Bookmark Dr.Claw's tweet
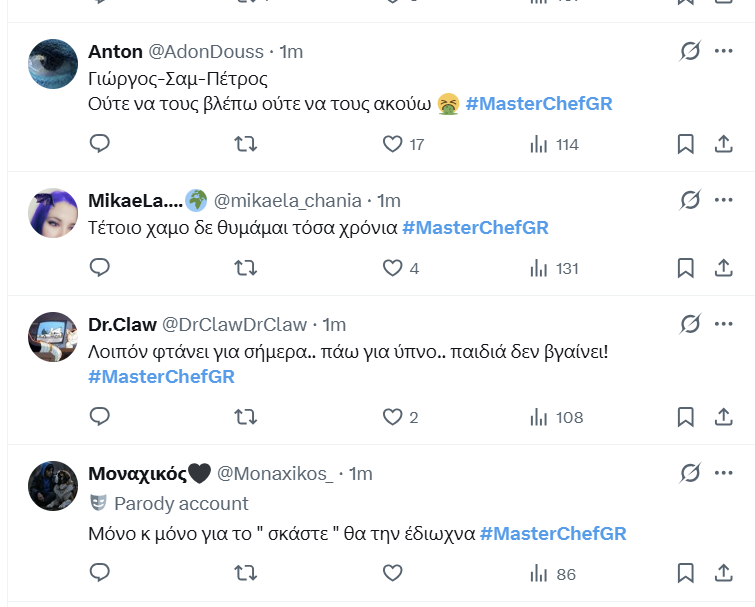 click(x=685, y=416)
